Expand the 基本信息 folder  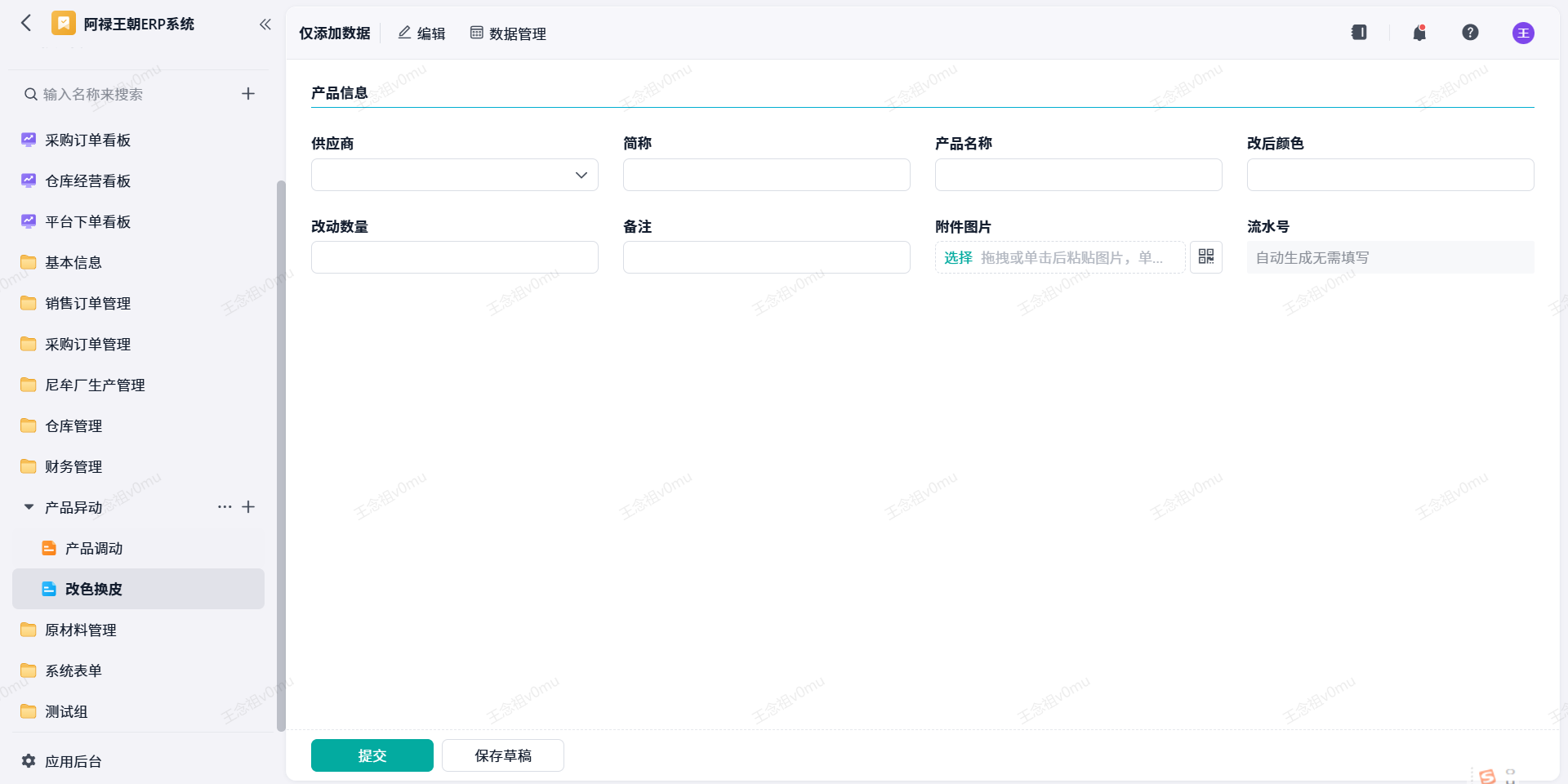[139, 262]
